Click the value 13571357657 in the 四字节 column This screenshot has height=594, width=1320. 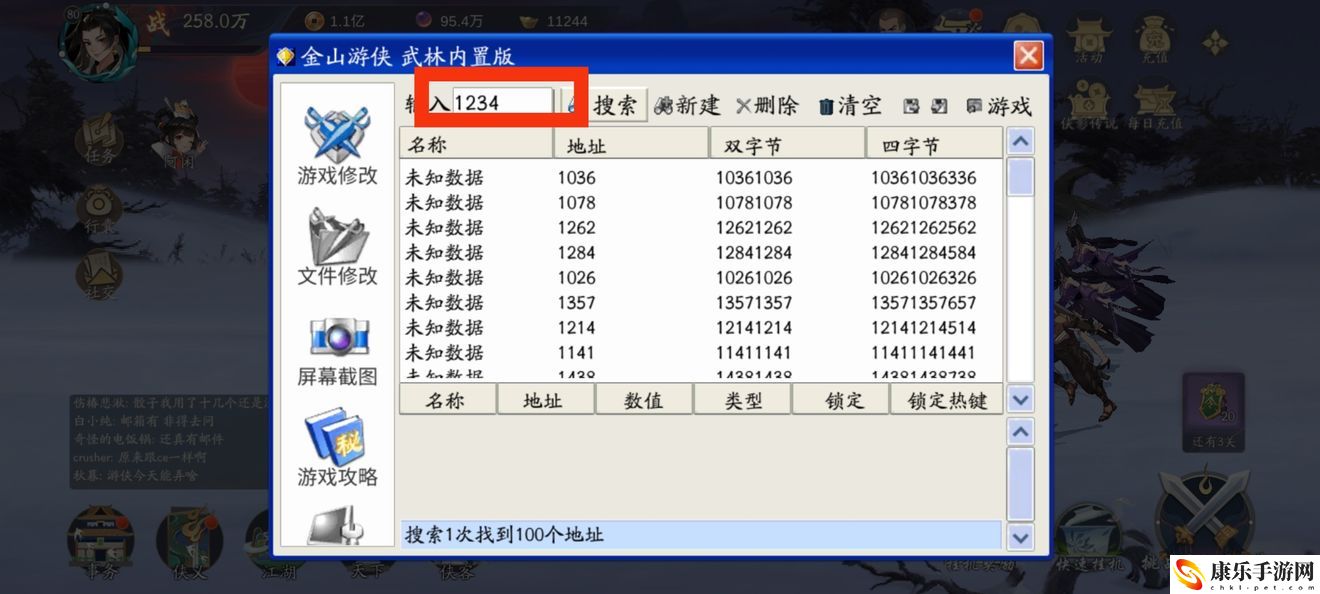coord(923,303)
